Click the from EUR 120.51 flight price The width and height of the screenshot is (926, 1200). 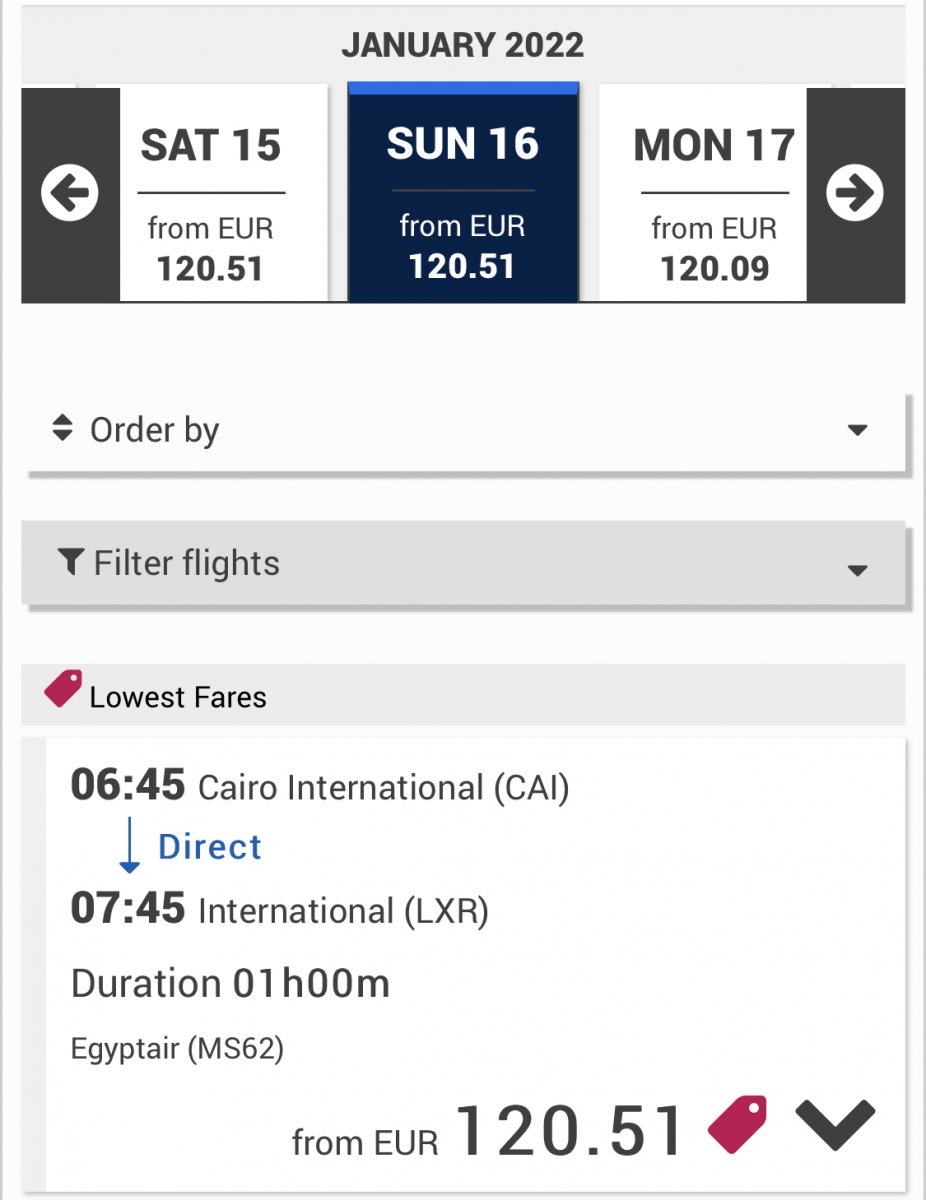[490, 1131]
